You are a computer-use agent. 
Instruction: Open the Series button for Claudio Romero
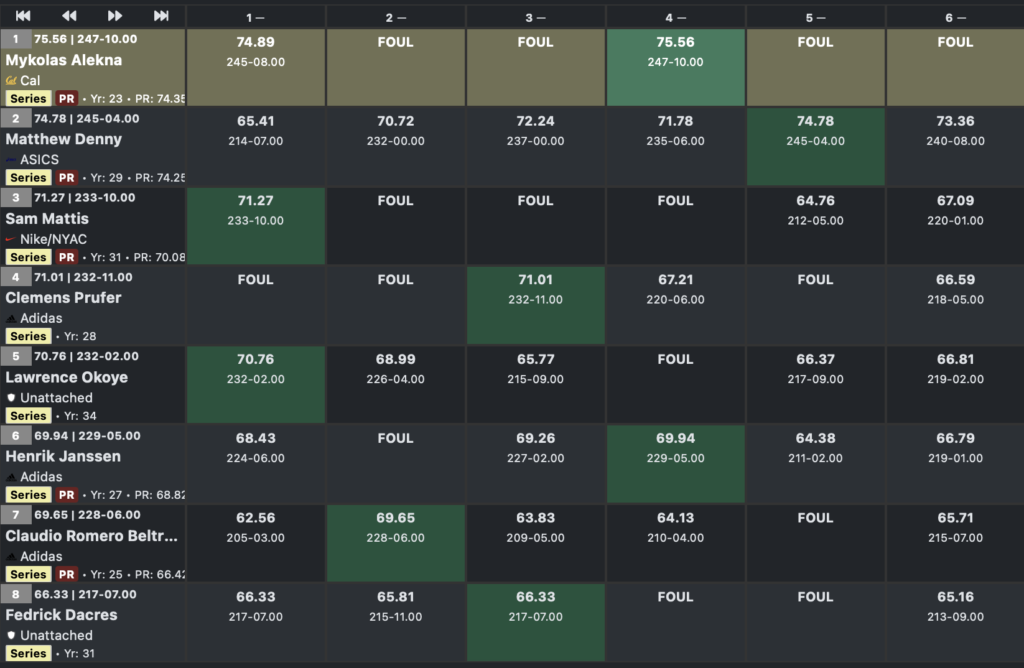pyautogui.click(x=28, y=575)
